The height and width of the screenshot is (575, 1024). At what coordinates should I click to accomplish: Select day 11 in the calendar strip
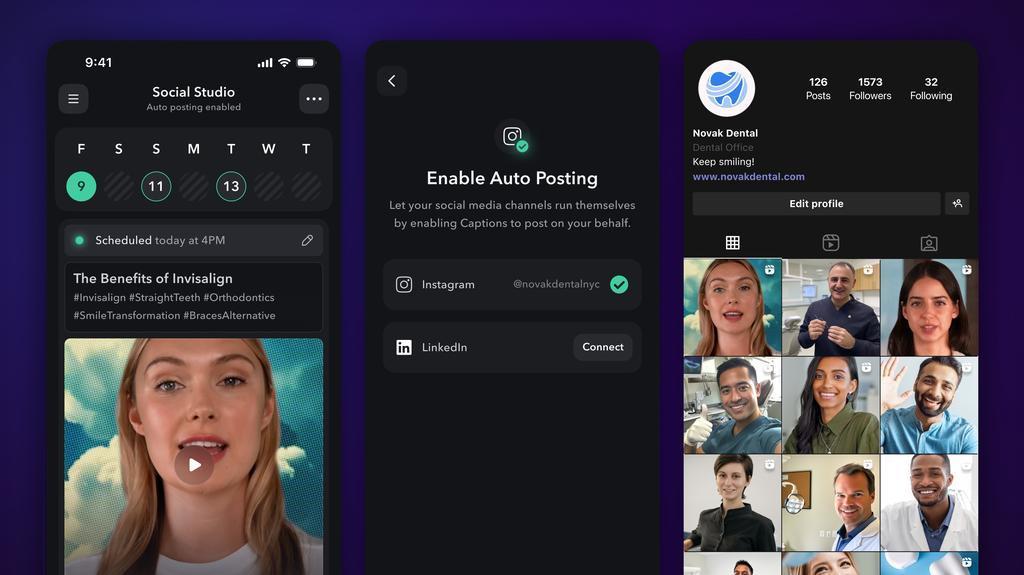coord(156,186)
